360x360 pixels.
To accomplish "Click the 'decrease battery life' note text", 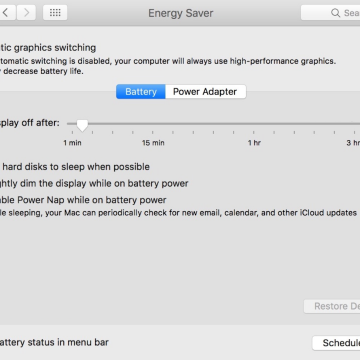I will (43, 71).
